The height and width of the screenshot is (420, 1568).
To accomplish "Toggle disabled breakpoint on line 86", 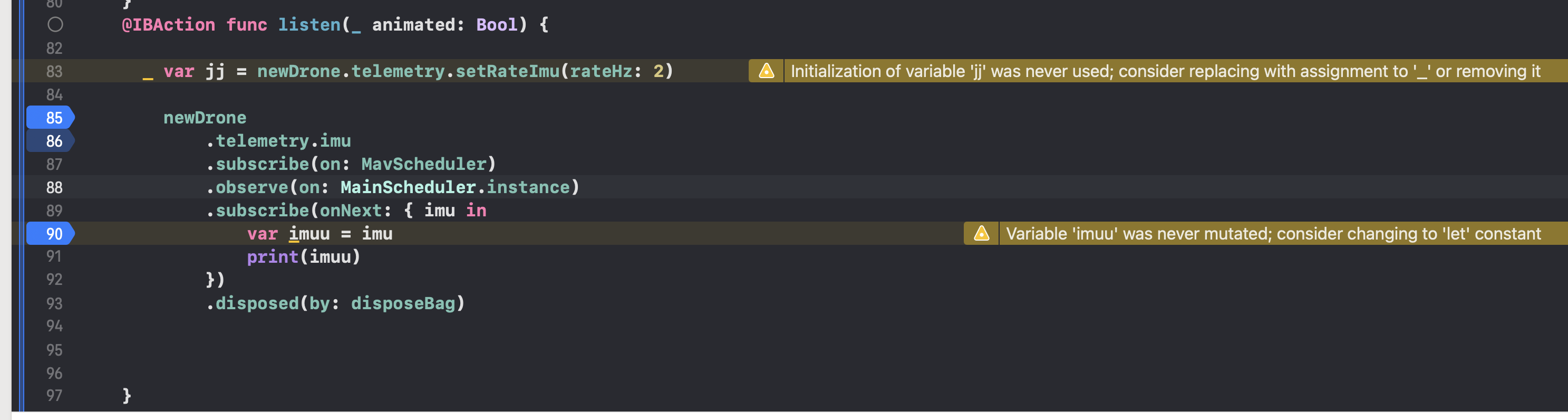I will [51, 141].
